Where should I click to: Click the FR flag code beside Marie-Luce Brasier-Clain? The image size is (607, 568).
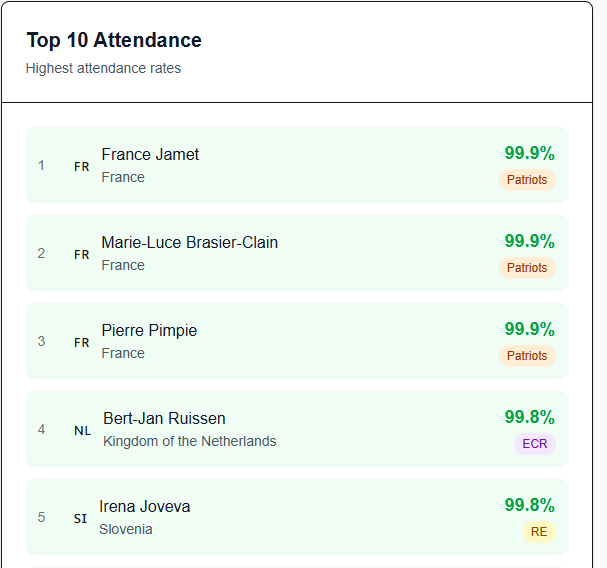click(x=82, y=255)
